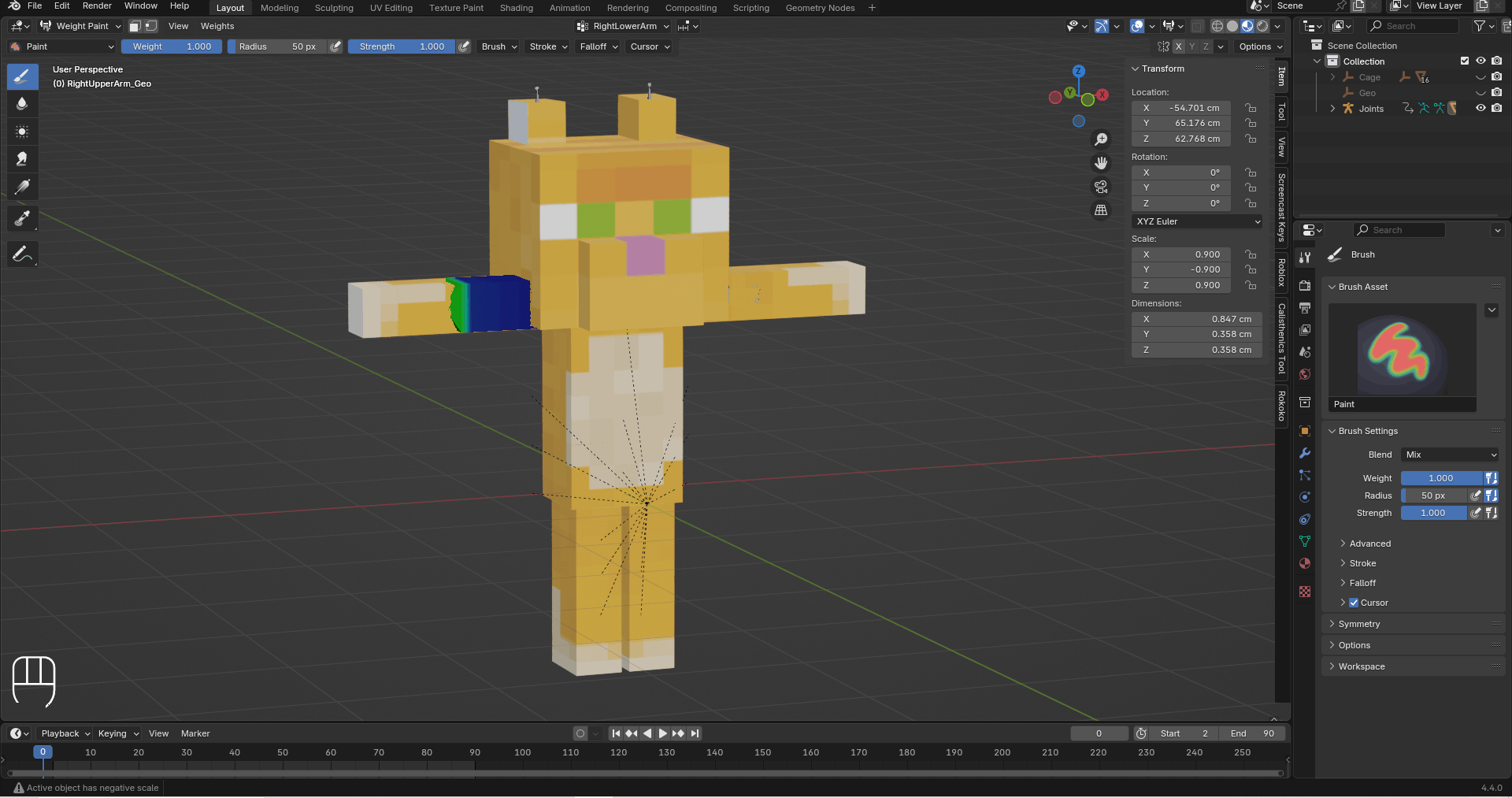Play the animation in timeline
This screenshot has width=1512, height=798.
coord(662,733)
